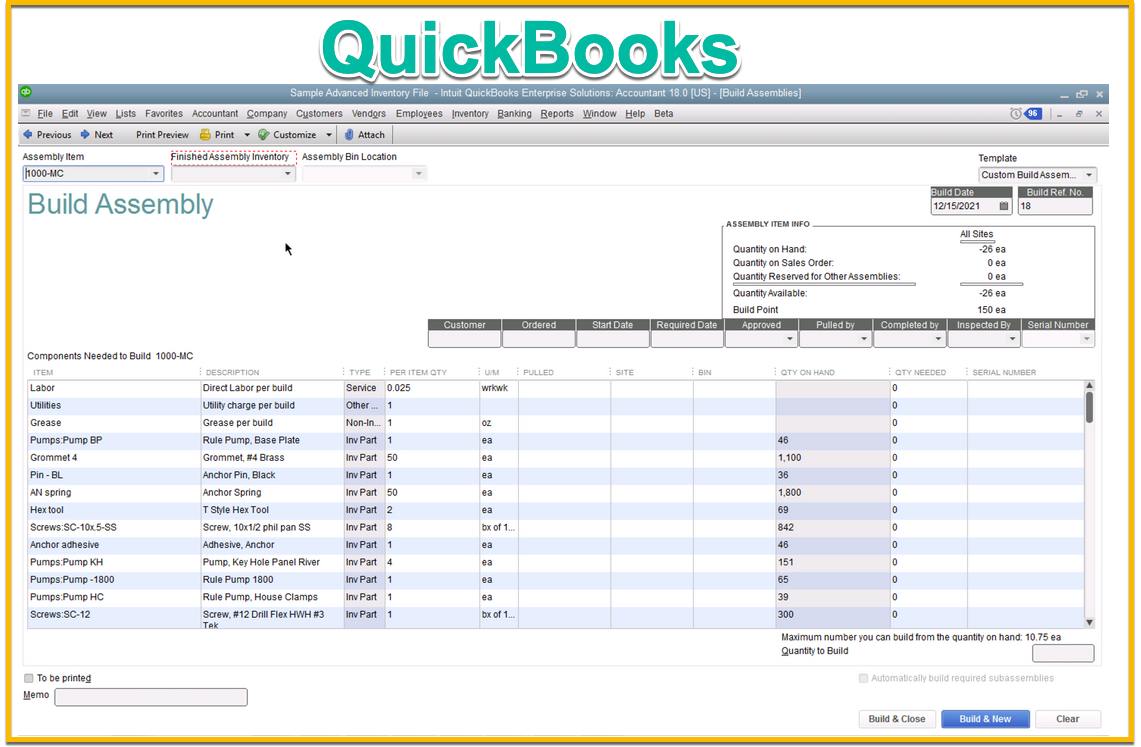Click the QuickBooks logo in title bar

pyautogui.click(x=26, y=92)
